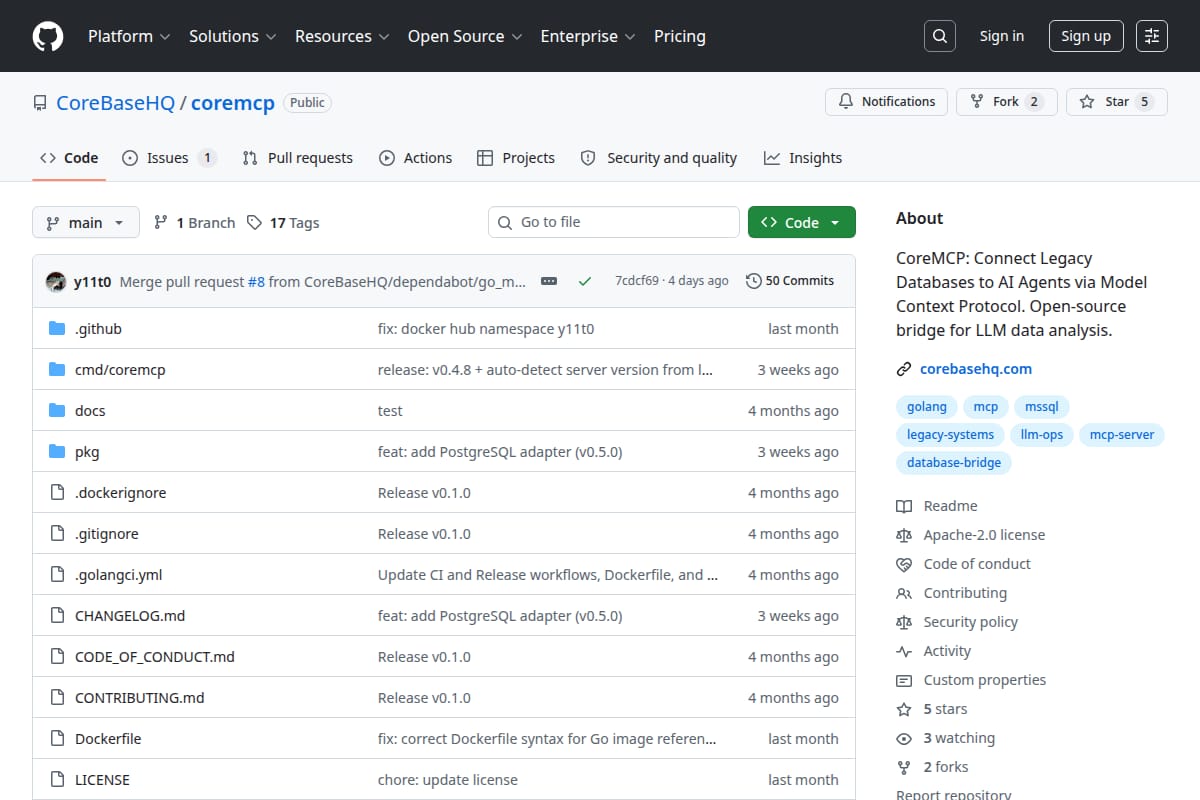Click the eye icon beside 3 watching
This screenshot has width=1200, height=800.
coord(904,738)
